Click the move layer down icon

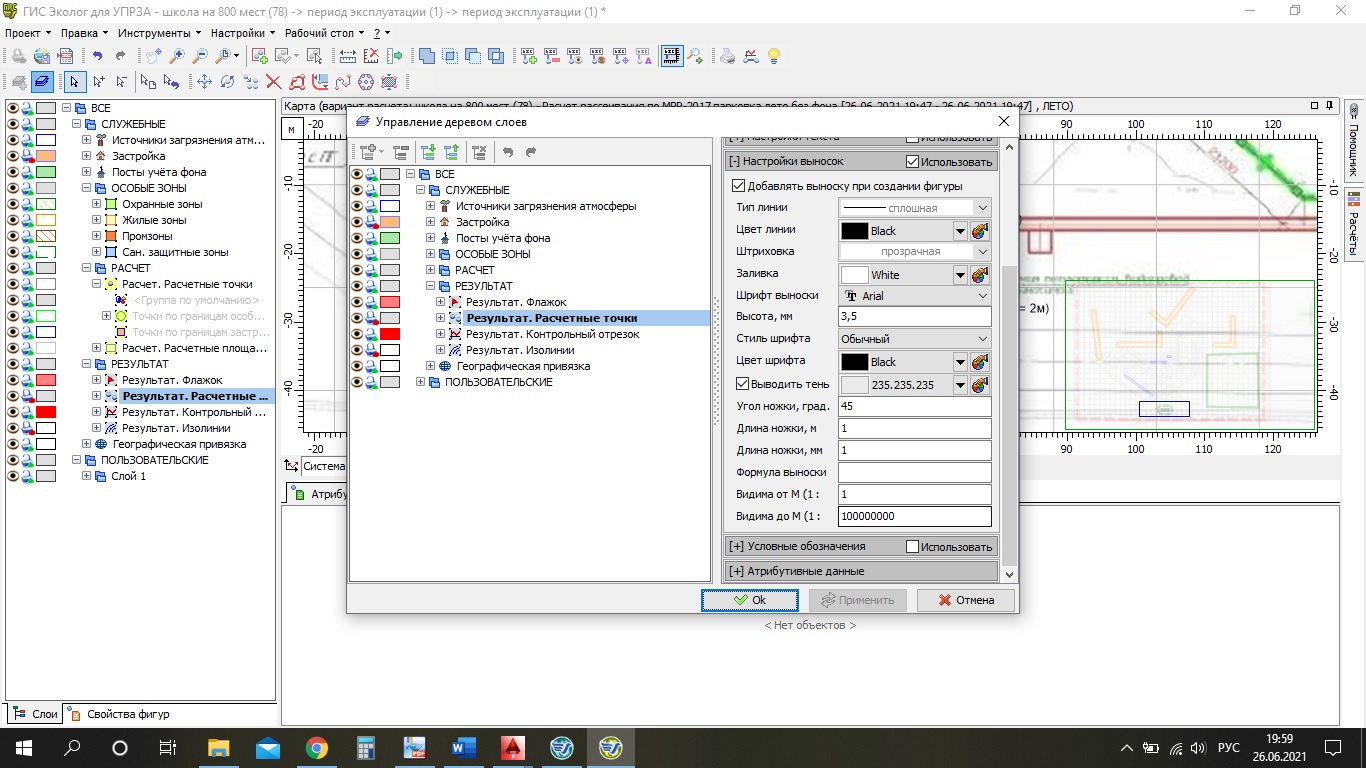coord(428,152)
